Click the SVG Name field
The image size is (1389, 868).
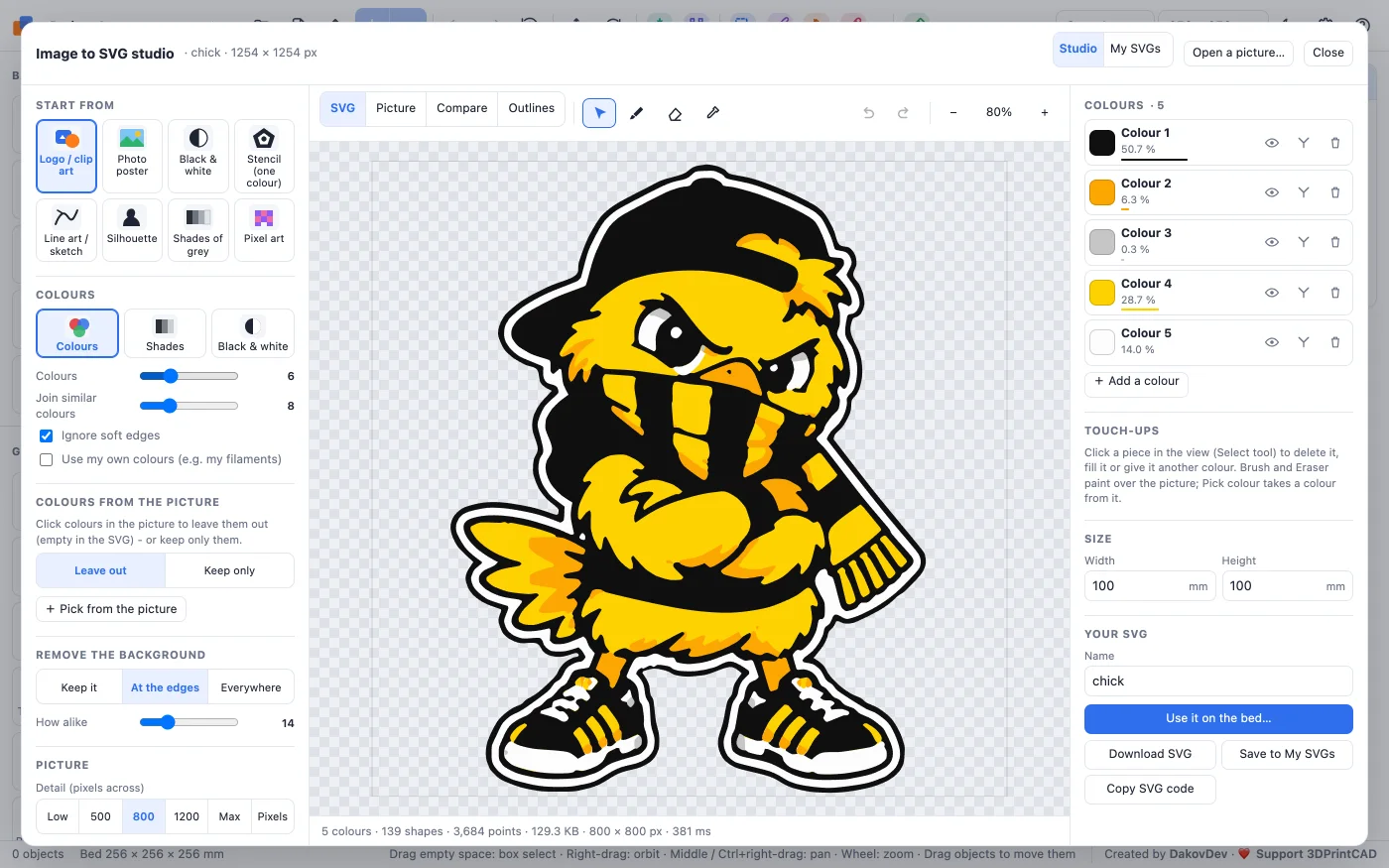click(x=1218, y=682)
